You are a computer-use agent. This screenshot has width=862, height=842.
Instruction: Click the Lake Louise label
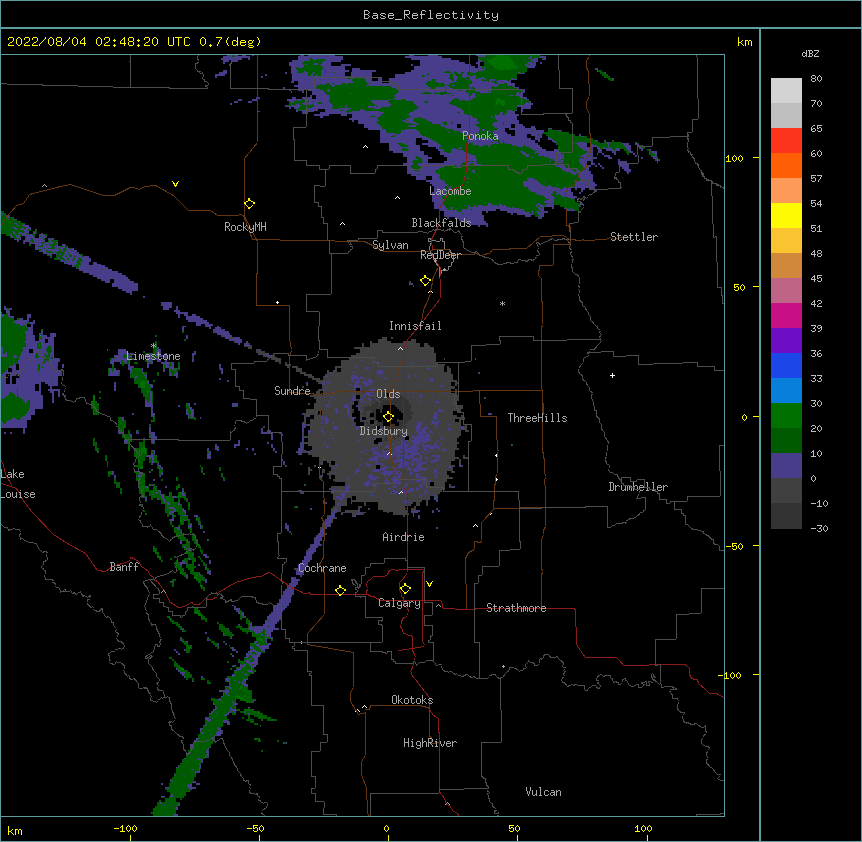click(18, 484)
